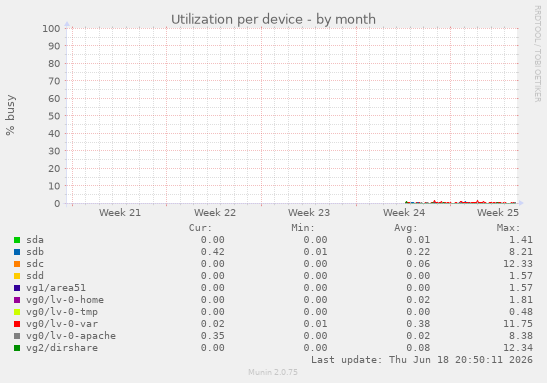Select the 'sda' device label
Screen dimensions: 547x383
pyautogui.click(x=35, y=240)
